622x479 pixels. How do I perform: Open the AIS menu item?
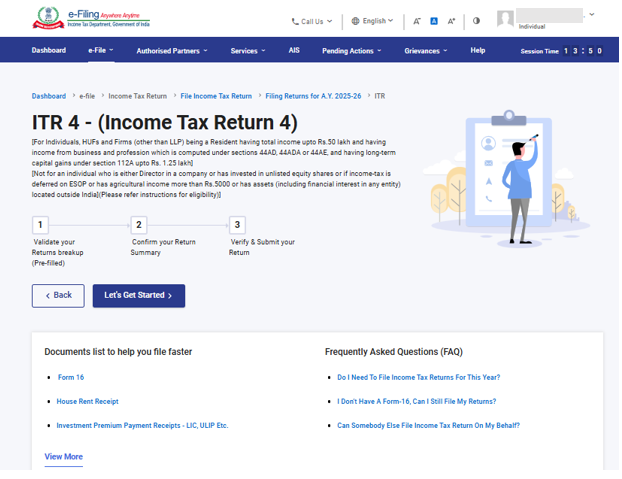tap(294, 50)
